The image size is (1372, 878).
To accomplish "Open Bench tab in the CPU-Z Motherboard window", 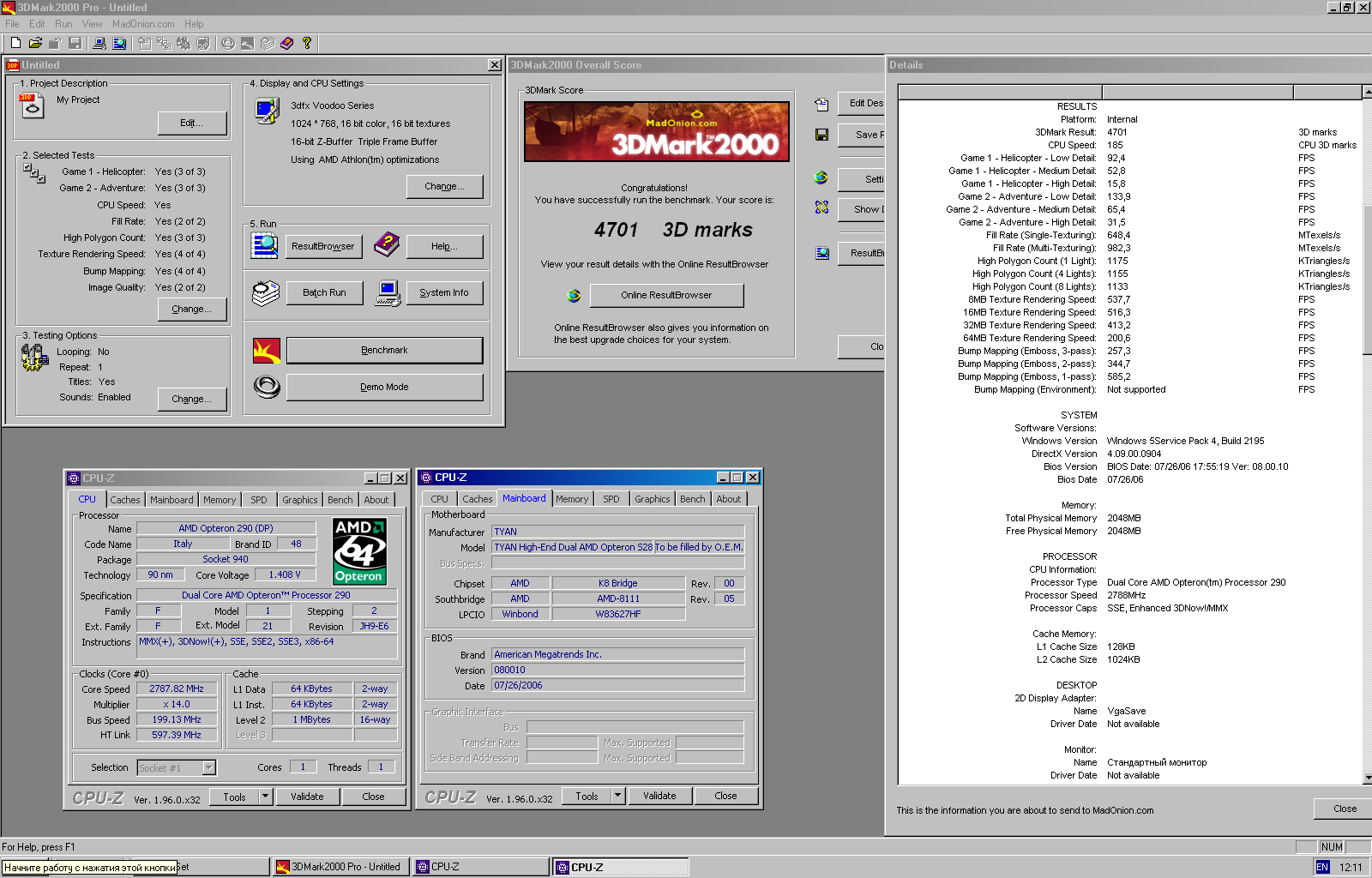I will coord(693,499).
